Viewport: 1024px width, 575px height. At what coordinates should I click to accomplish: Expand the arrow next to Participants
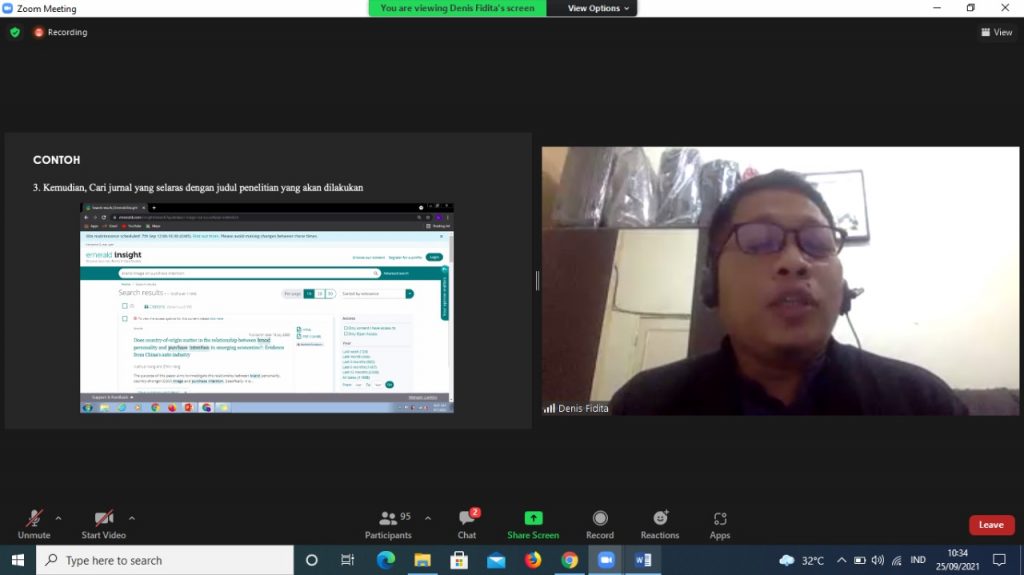click(x=428, y=518)
